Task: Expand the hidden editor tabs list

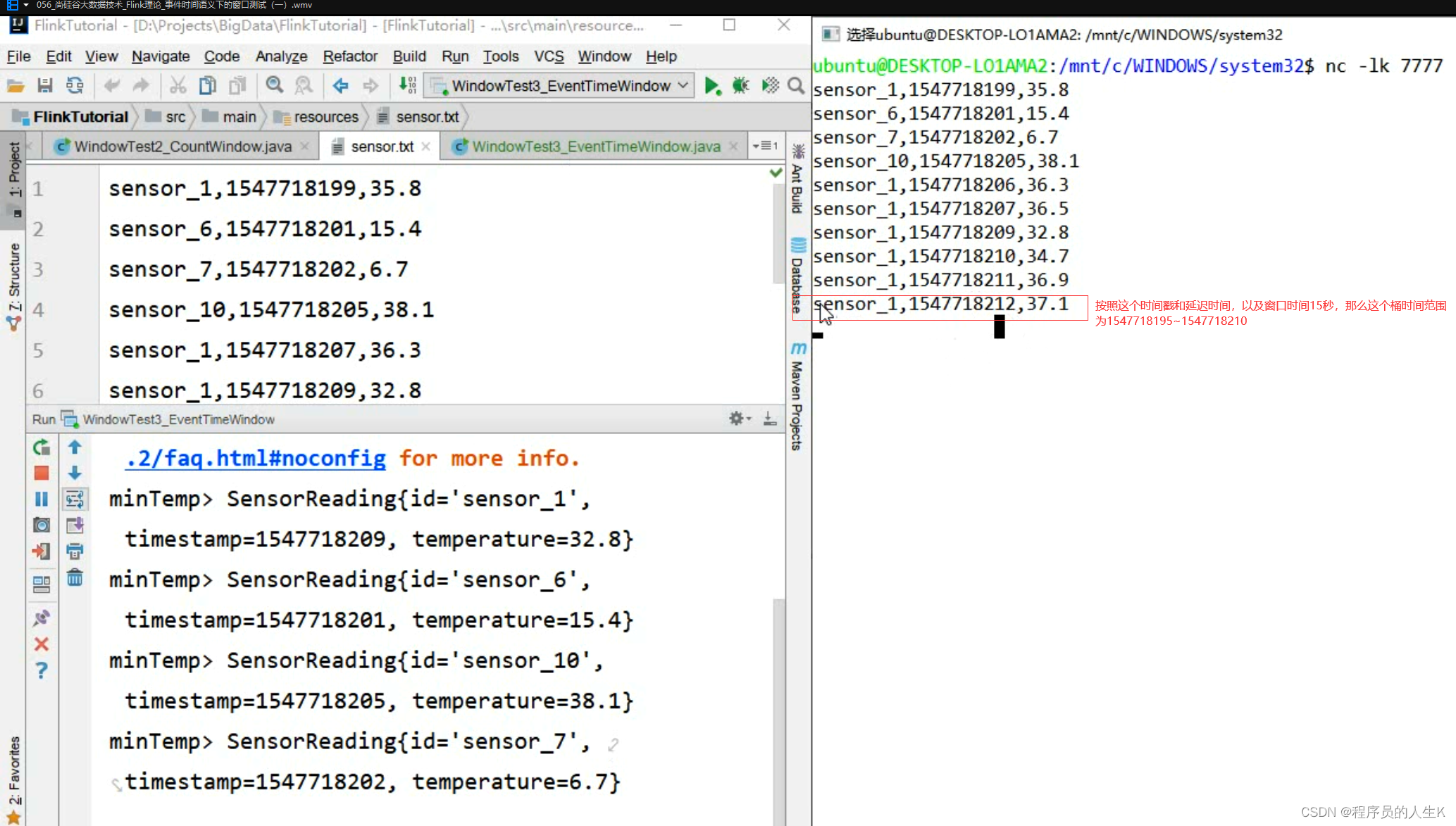Action: (765, 146)
